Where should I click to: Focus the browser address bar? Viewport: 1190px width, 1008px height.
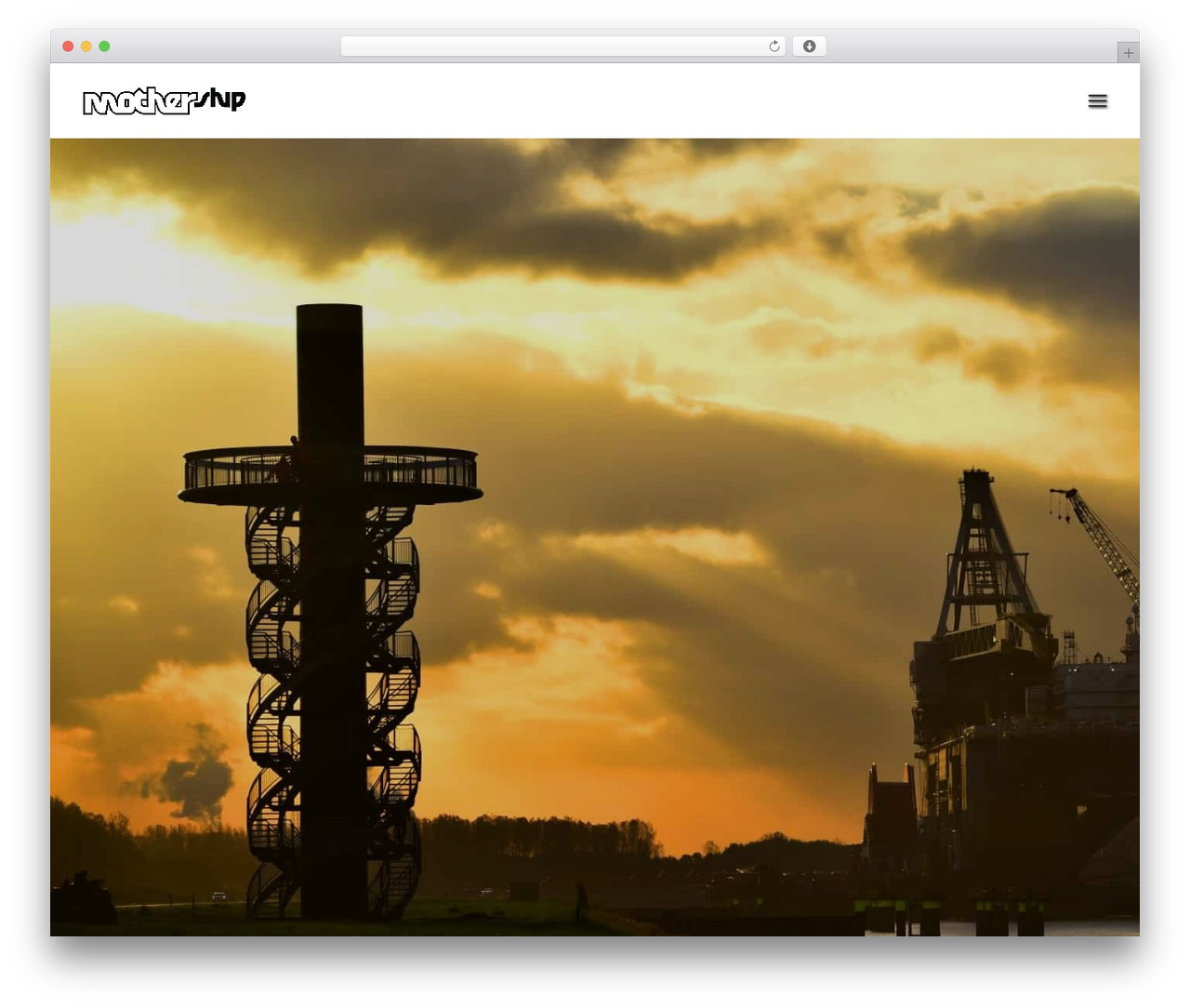pyautogui.click(x=562, y=46)
